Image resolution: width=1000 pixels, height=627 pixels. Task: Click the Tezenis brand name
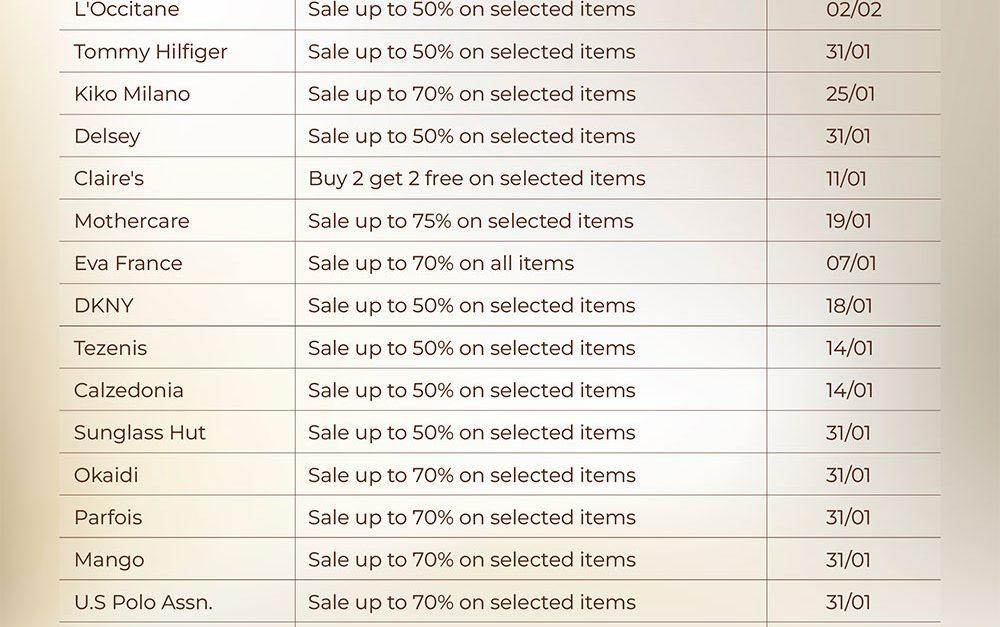tap(110, 348)
